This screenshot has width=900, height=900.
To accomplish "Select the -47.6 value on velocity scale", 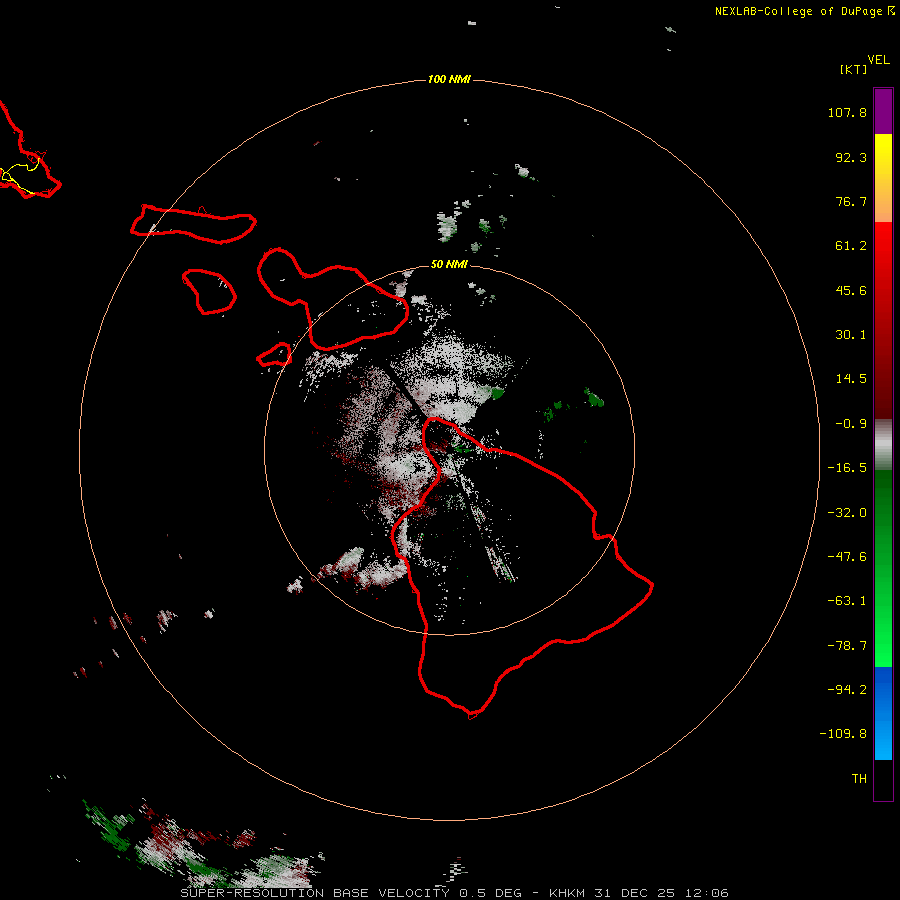I will click(x=847, y=557).
